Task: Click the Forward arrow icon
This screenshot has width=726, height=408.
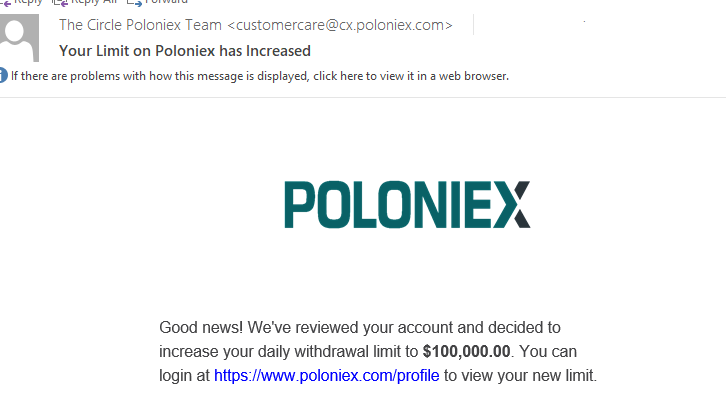Action: tap(134, 3)
